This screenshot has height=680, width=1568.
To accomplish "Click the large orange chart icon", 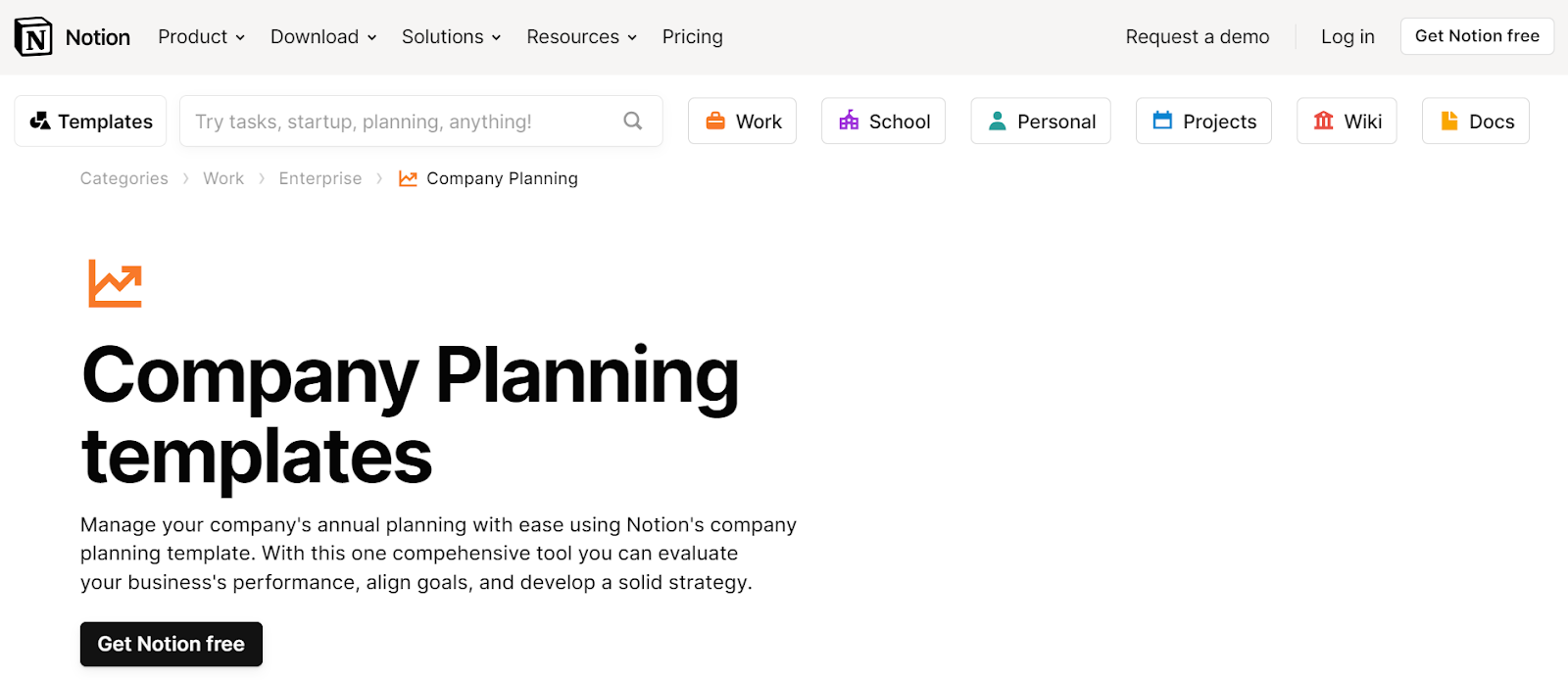I will (x=115, y=283).
